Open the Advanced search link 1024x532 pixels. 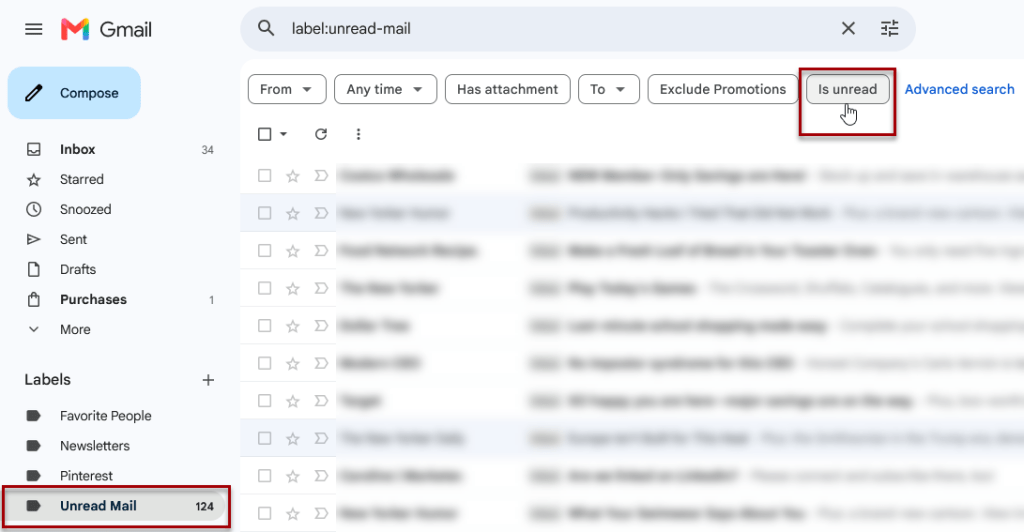[959, 89]
